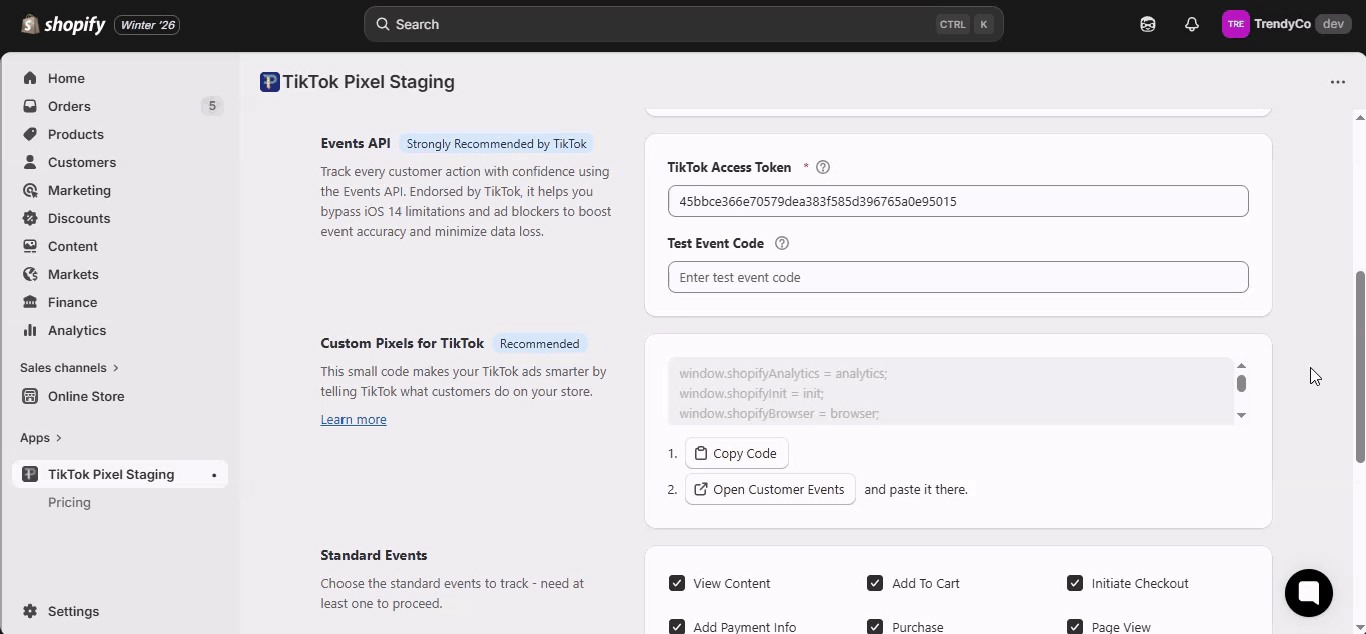Toggle the Add To Cart checkbox
This screenshot has height=634, width=1366.
tap(875, 584)
